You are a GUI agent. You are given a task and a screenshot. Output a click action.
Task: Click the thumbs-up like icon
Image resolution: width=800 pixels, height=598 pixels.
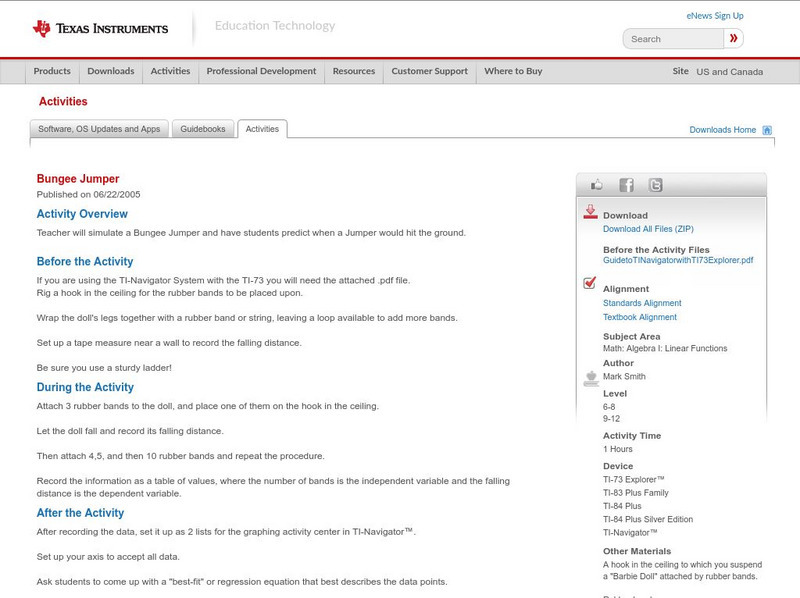click(x=597, y=185)
